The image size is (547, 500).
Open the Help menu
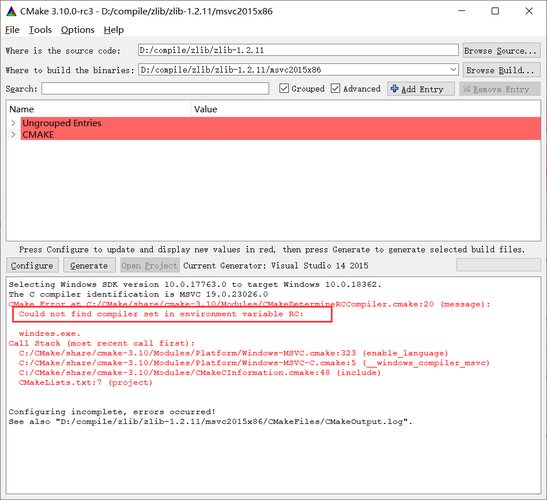point(114,30)
